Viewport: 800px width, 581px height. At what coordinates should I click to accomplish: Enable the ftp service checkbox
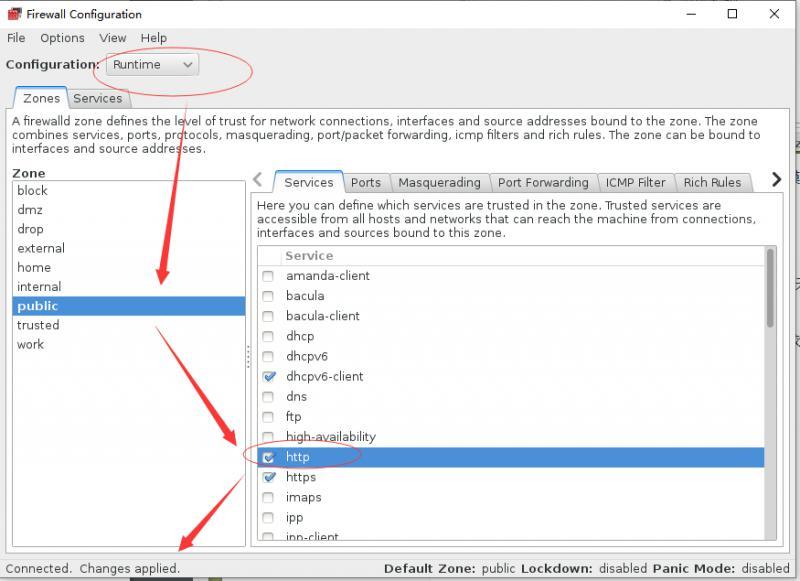click(x=268, y=417)
